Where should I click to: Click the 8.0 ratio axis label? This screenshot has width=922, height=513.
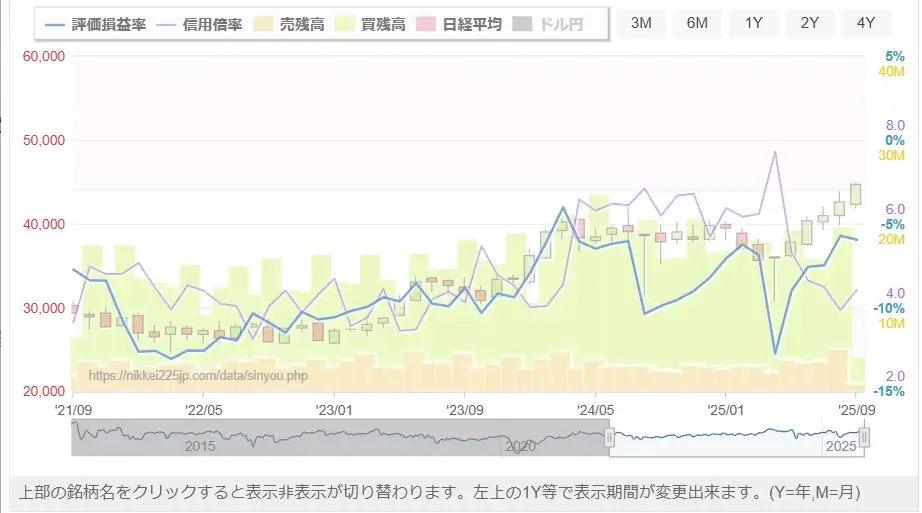click(895, 125)
